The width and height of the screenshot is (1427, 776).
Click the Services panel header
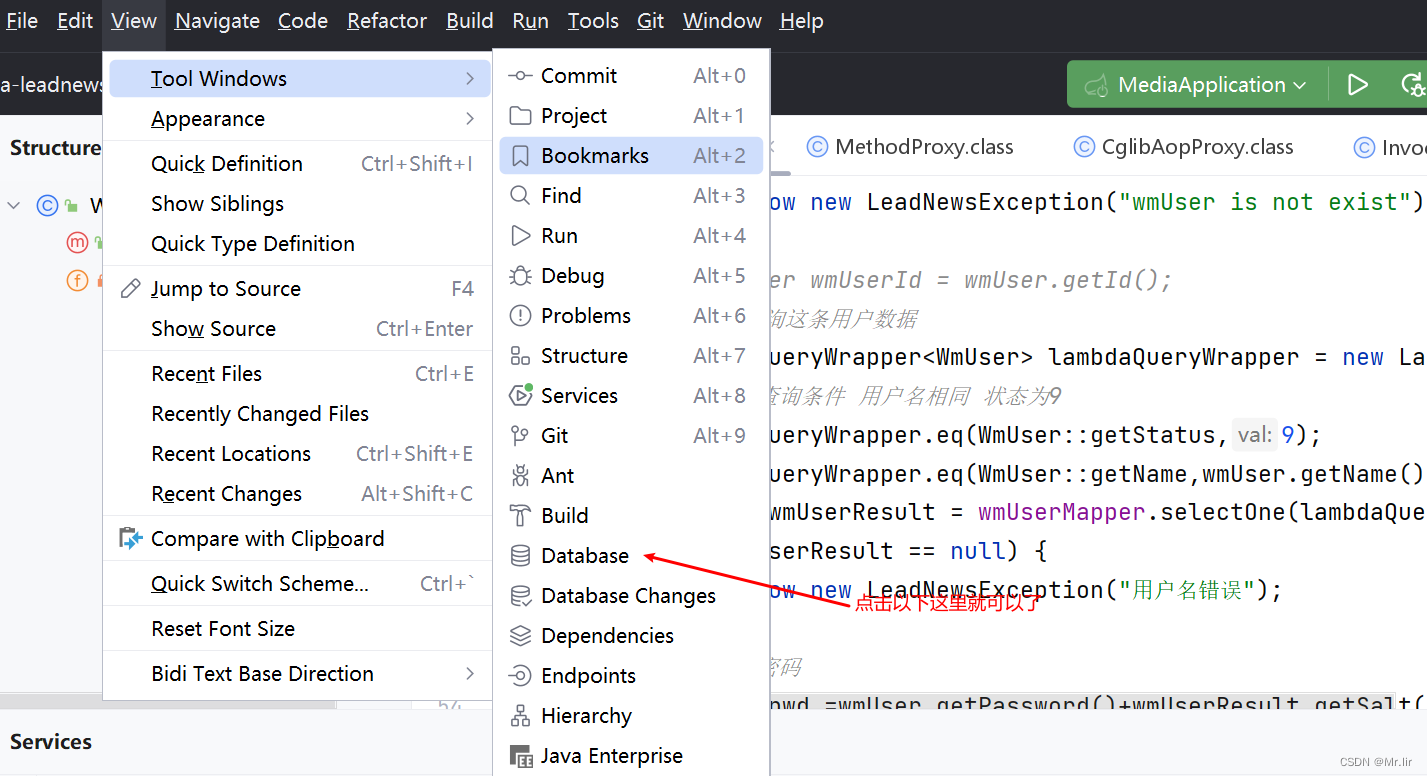click(51, 742)
